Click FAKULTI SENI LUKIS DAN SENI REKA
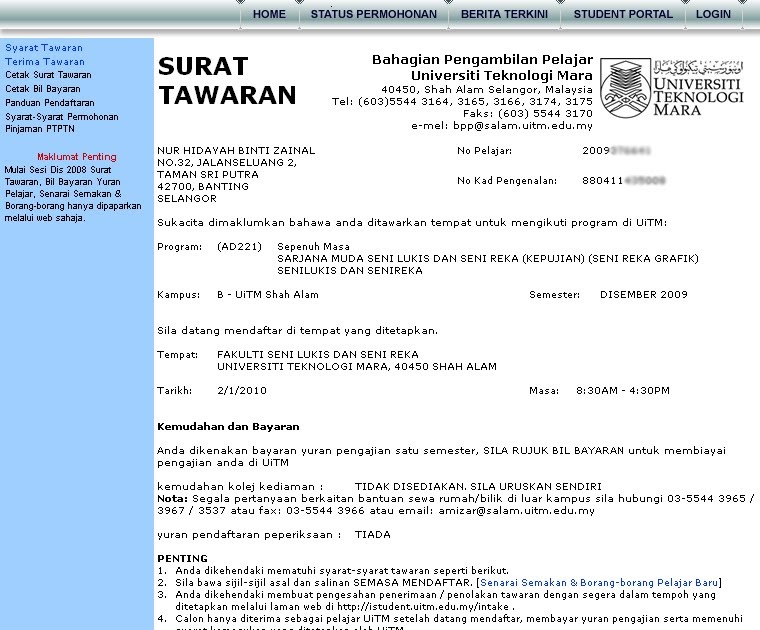 [317, 355]
